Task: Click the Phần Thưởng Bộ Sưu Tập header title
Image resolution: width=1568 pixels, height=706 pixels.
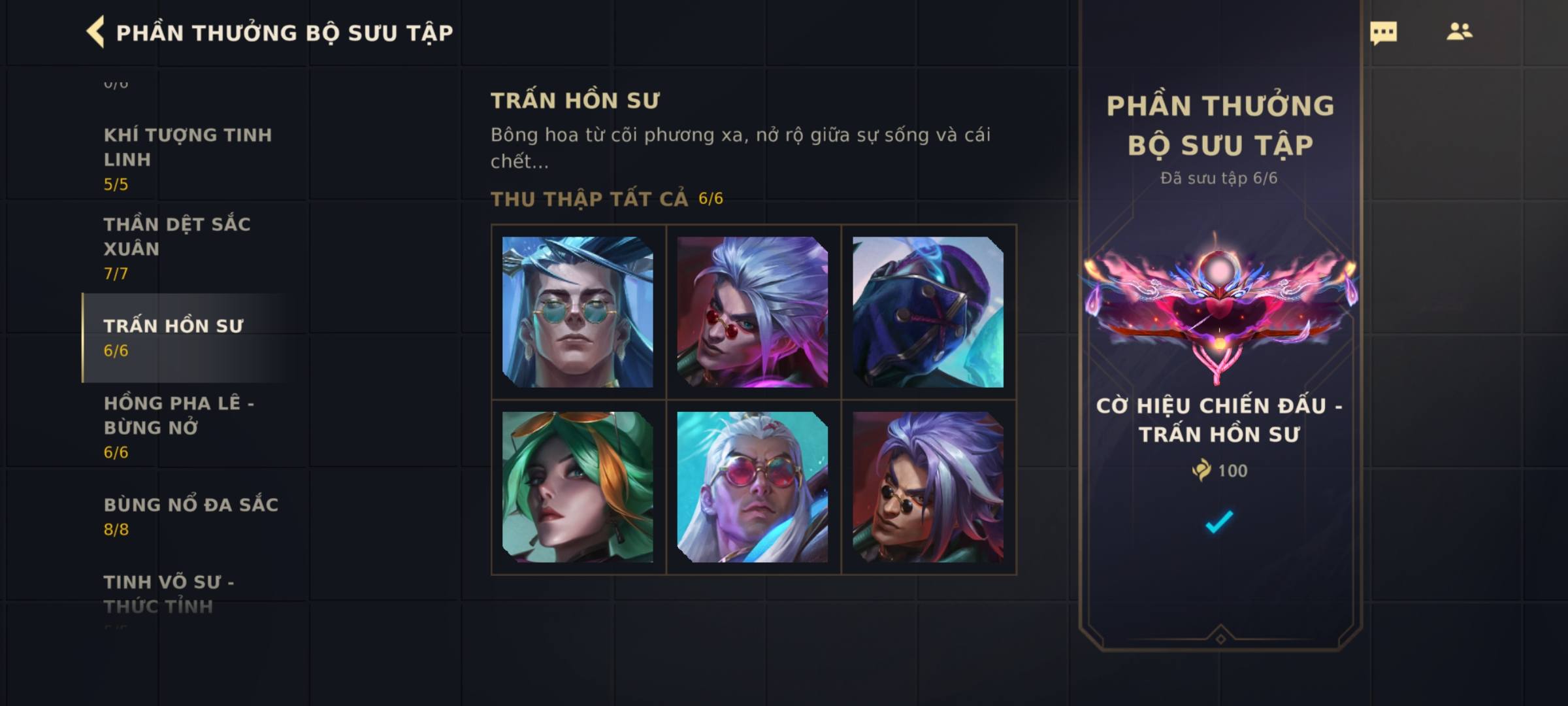Action: coord(284,33)
